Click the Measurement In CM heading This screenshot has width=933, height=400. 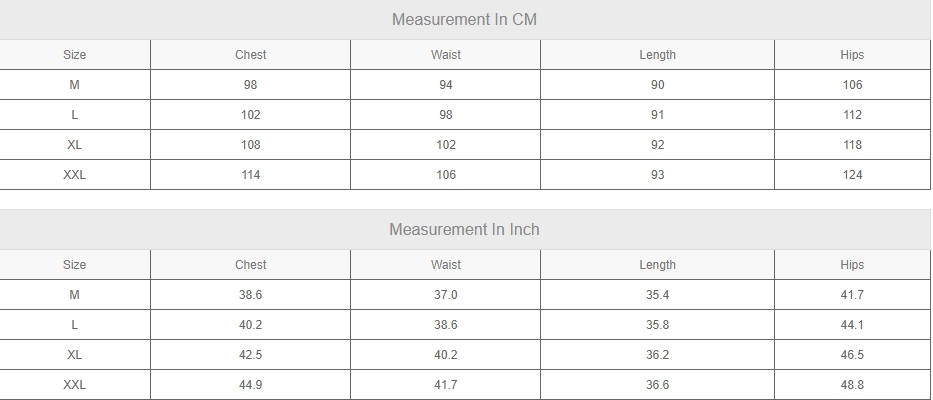tap(464, 20)
